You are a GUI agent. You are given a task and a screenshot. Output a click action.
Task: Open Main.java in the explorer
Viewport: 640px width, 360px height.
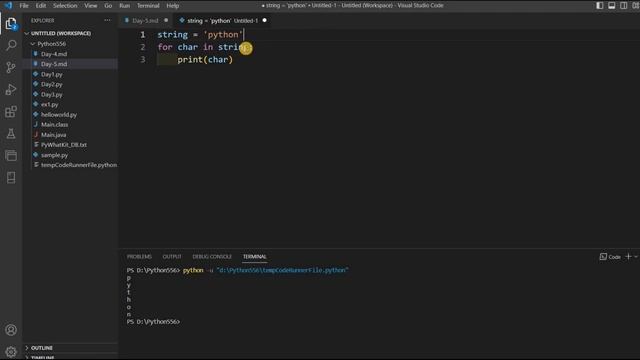[53, 135]
